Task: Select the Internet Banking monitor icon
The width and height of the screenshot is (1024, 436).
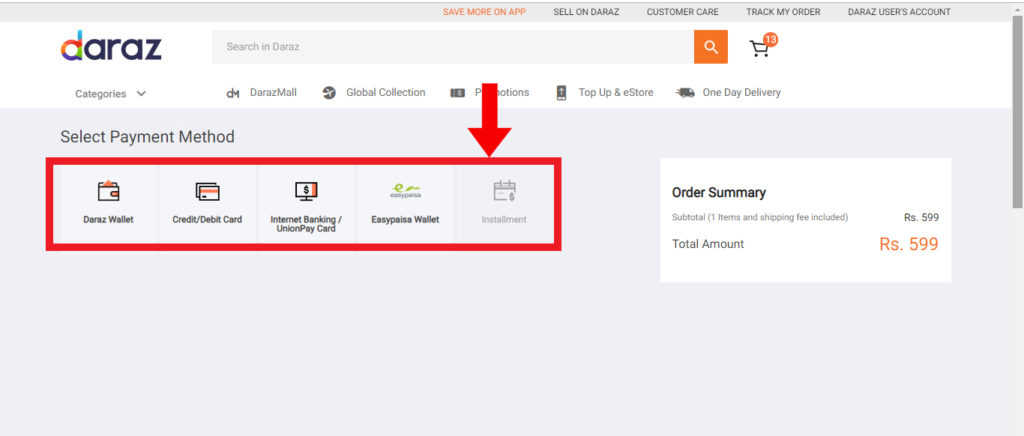Action: [306, 191]
